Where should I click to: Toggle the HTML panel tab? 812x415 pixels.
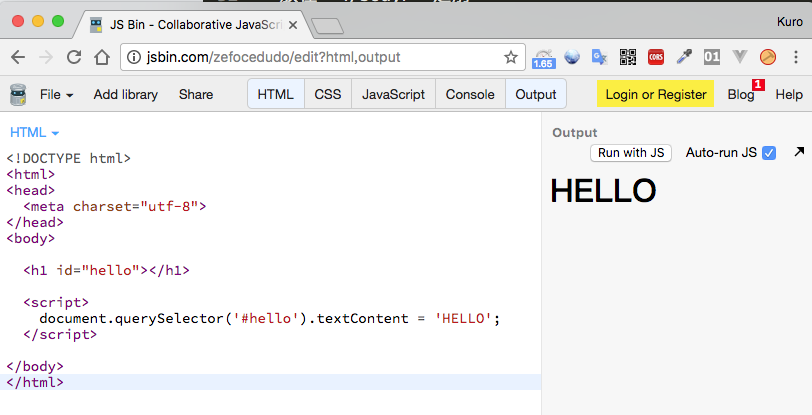pyautogui.click(x=276, y=94)
